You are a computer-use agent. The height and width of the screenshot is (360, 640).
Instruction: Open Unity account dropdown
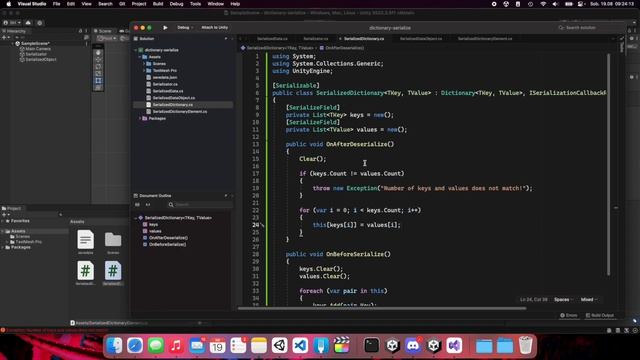12,23
